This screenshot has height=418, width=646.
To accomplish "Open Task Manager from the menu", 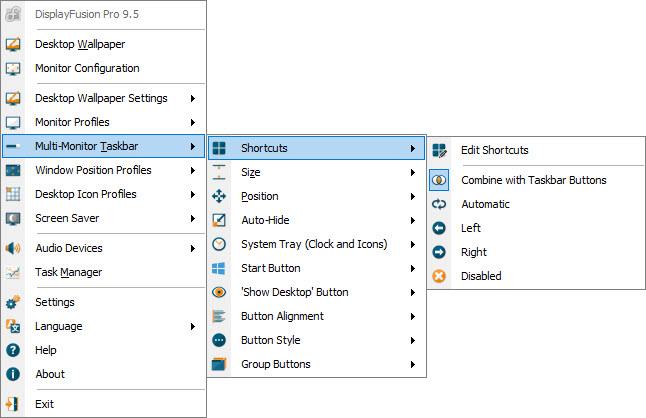I will (x=103, y=272).
